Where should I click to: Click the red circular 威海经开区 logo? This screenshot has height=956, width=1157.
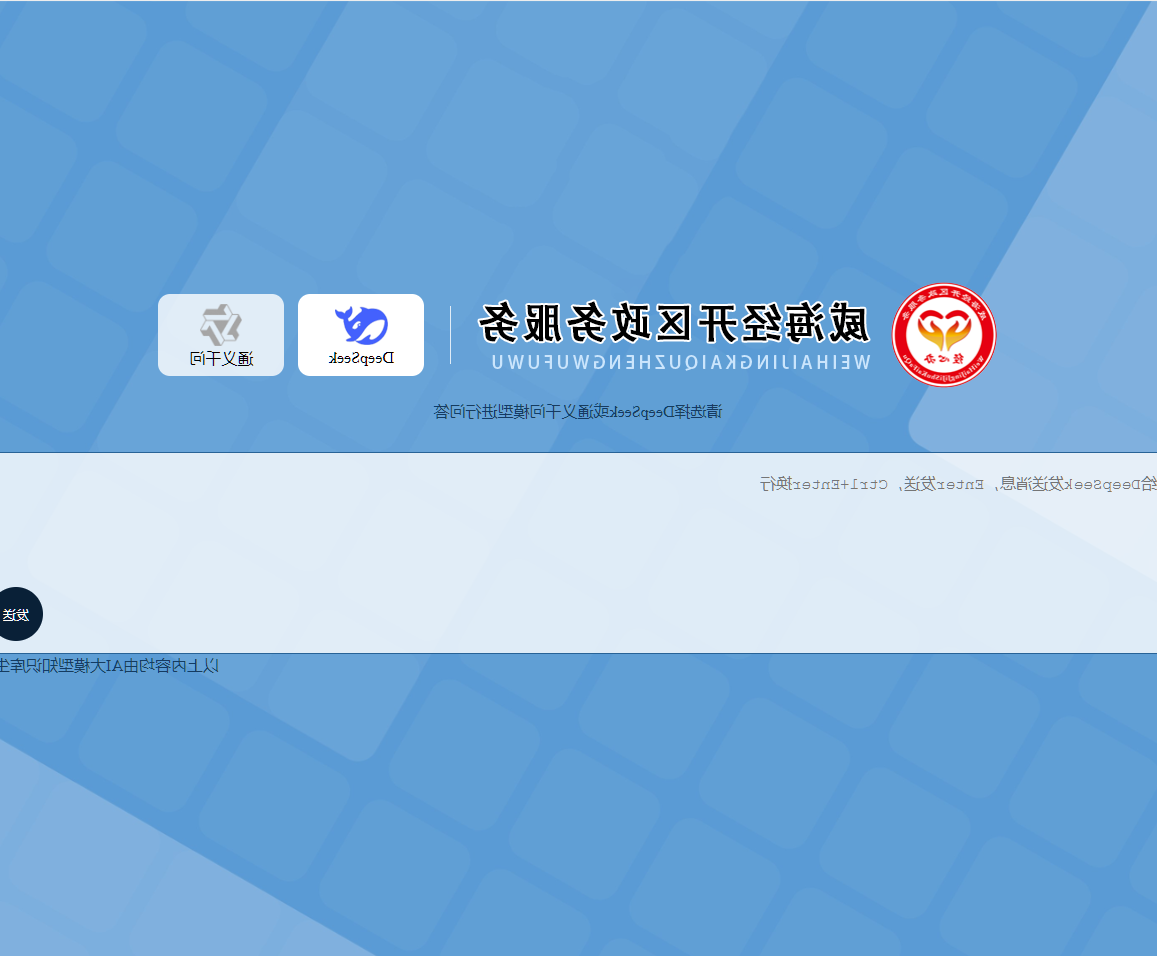(944, 335)
